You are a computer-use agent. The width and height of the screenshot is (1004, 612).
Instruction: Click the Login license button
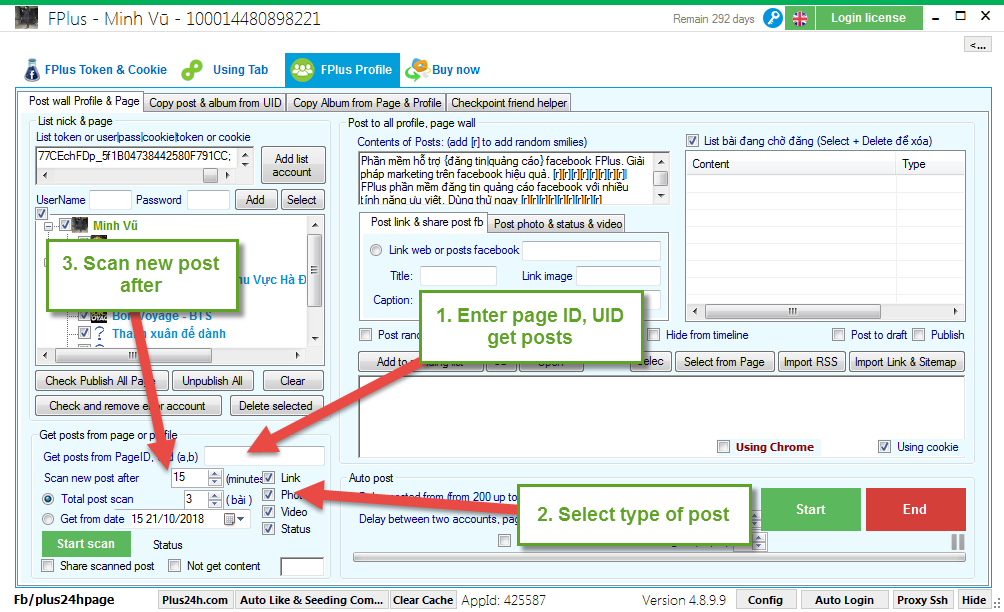869,18
